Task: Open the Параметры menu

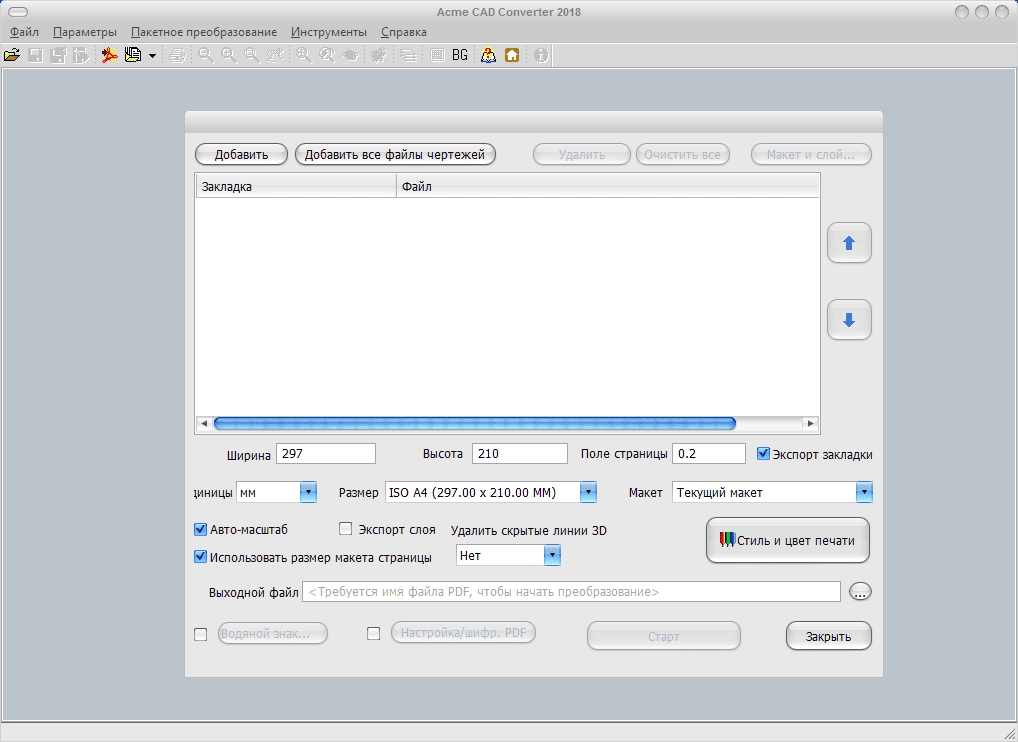Action: (x=85, y=32)
